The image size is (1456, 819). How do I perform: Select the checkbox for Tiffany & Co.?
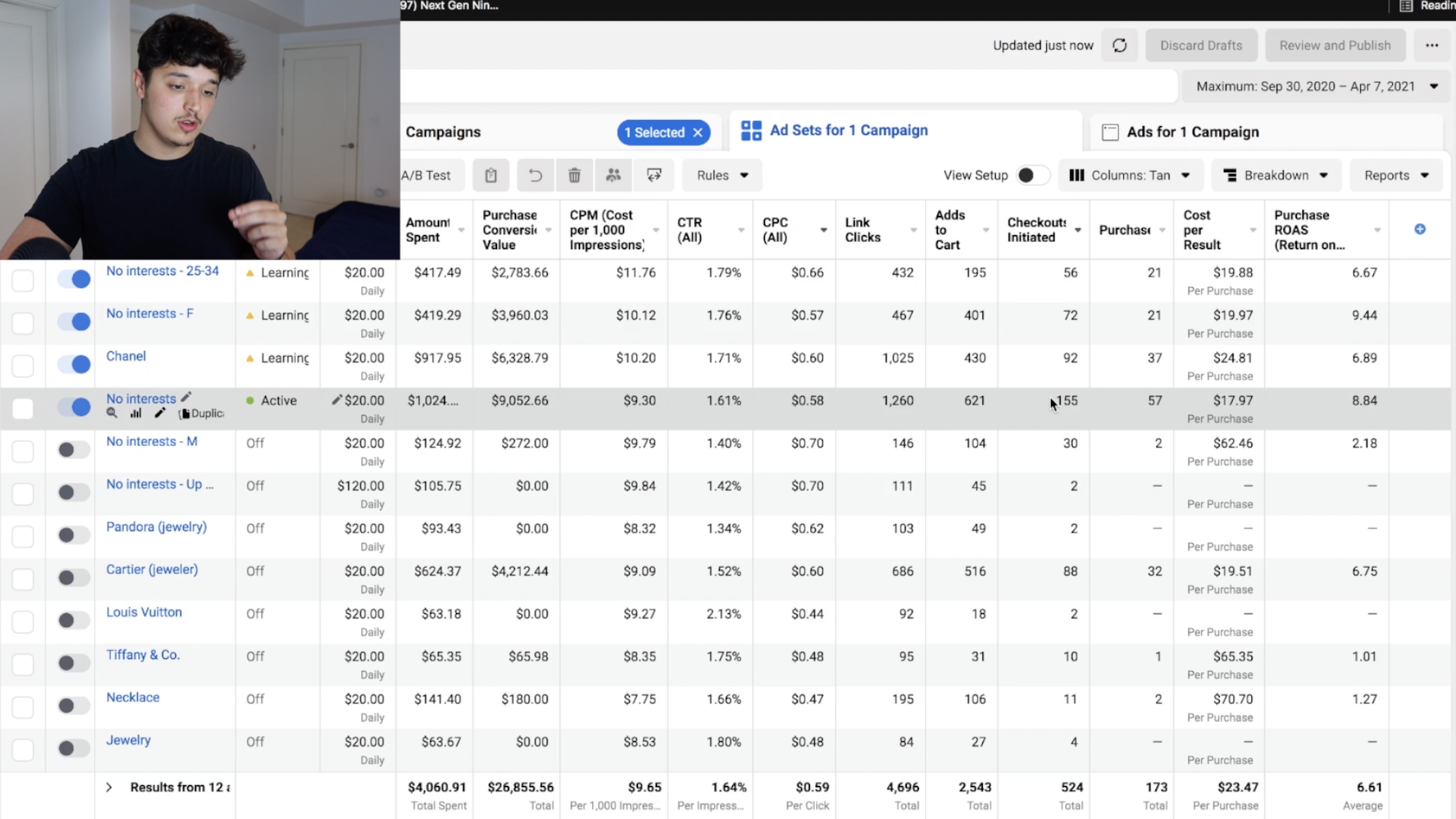pyautogui.click(x=23, y=664)
